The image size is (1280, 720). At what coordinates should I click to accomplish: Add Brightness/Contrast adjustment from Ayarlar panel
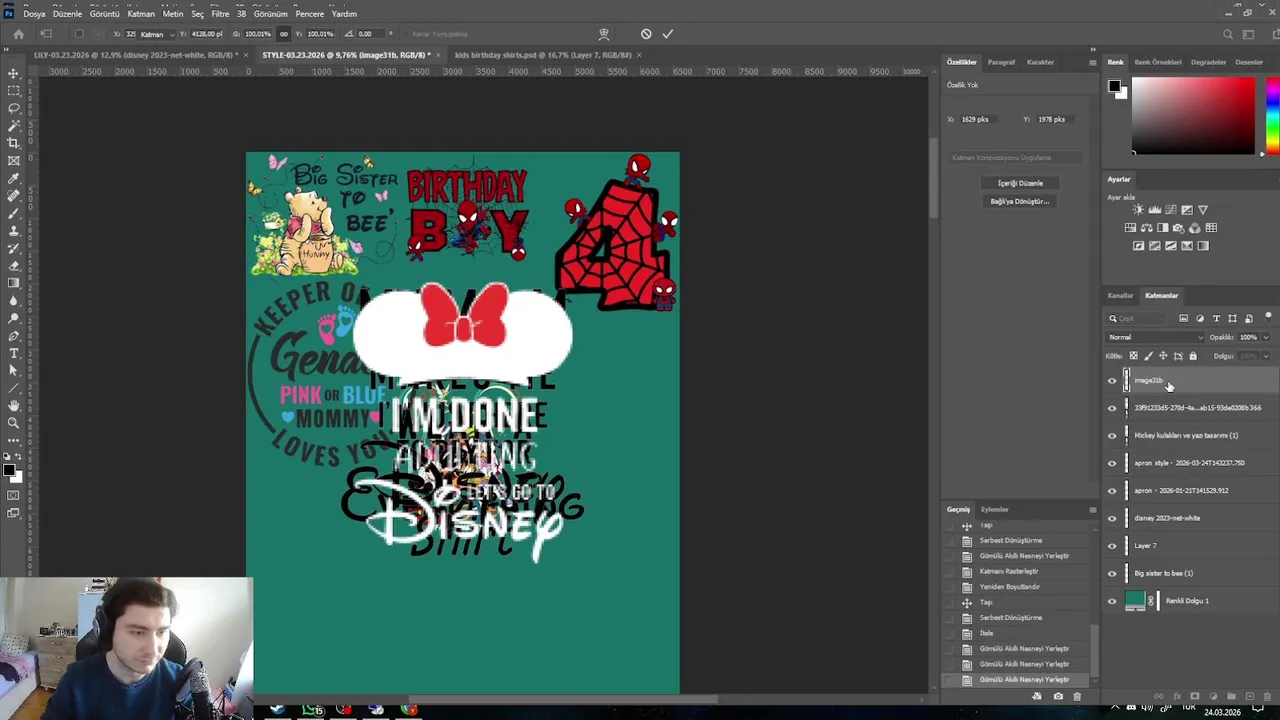point(1138,210)
